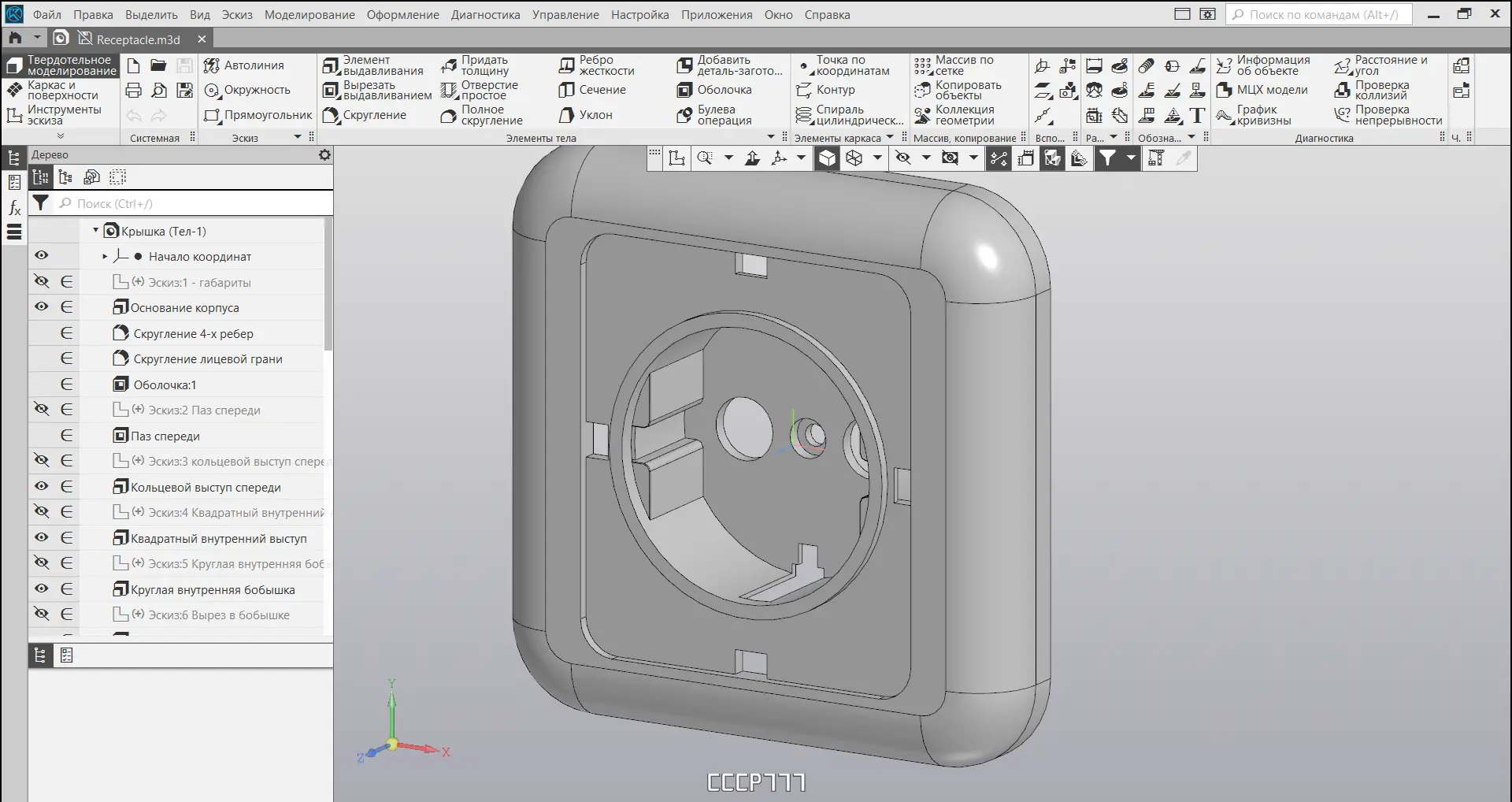Click the Shell (Оболочка) tool
The image size is (1512, 802).
click(x=714, y=90)
